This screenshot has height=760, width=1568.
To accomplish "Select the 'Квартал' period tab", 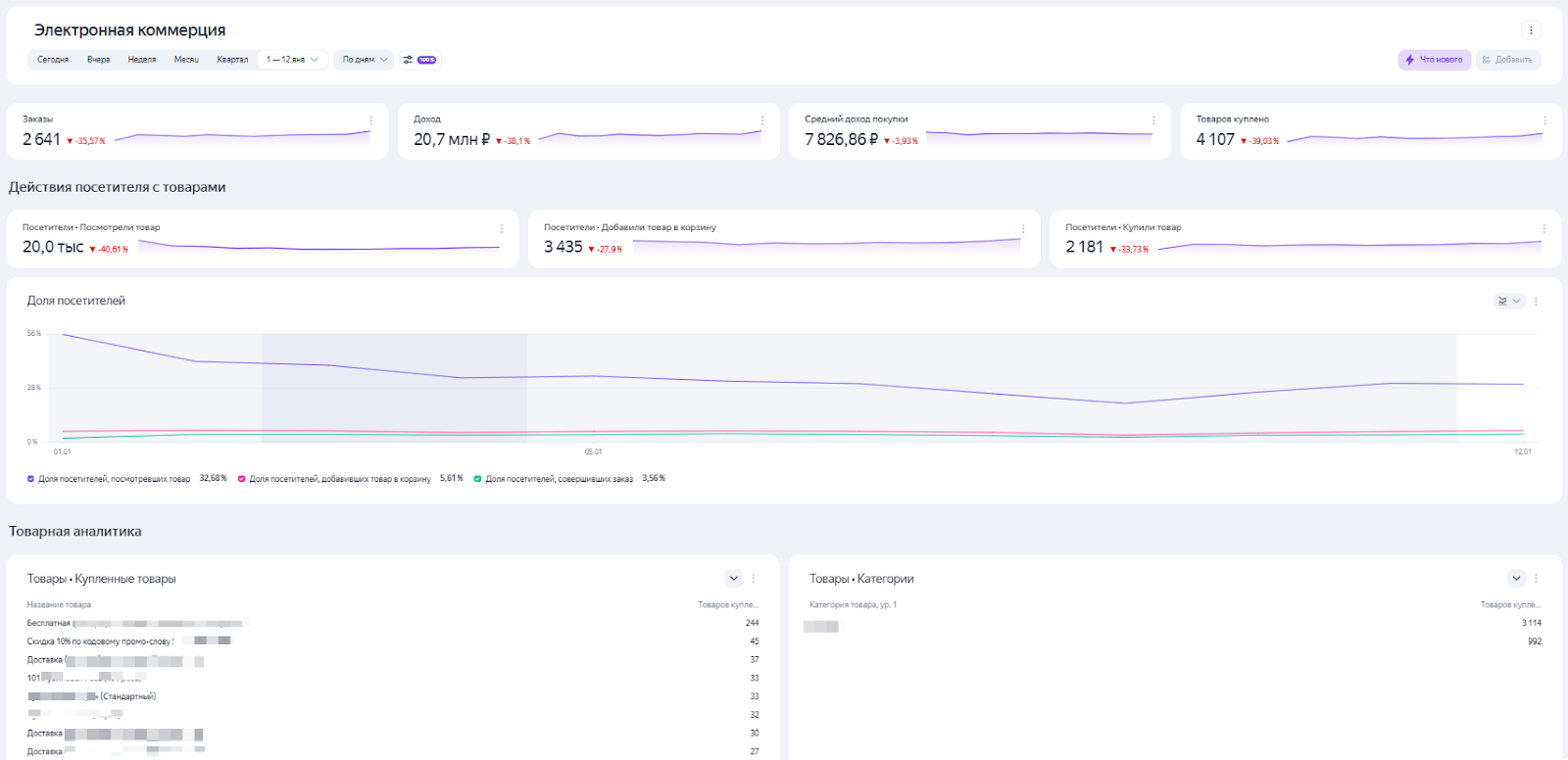I will (x=232, y=60).
